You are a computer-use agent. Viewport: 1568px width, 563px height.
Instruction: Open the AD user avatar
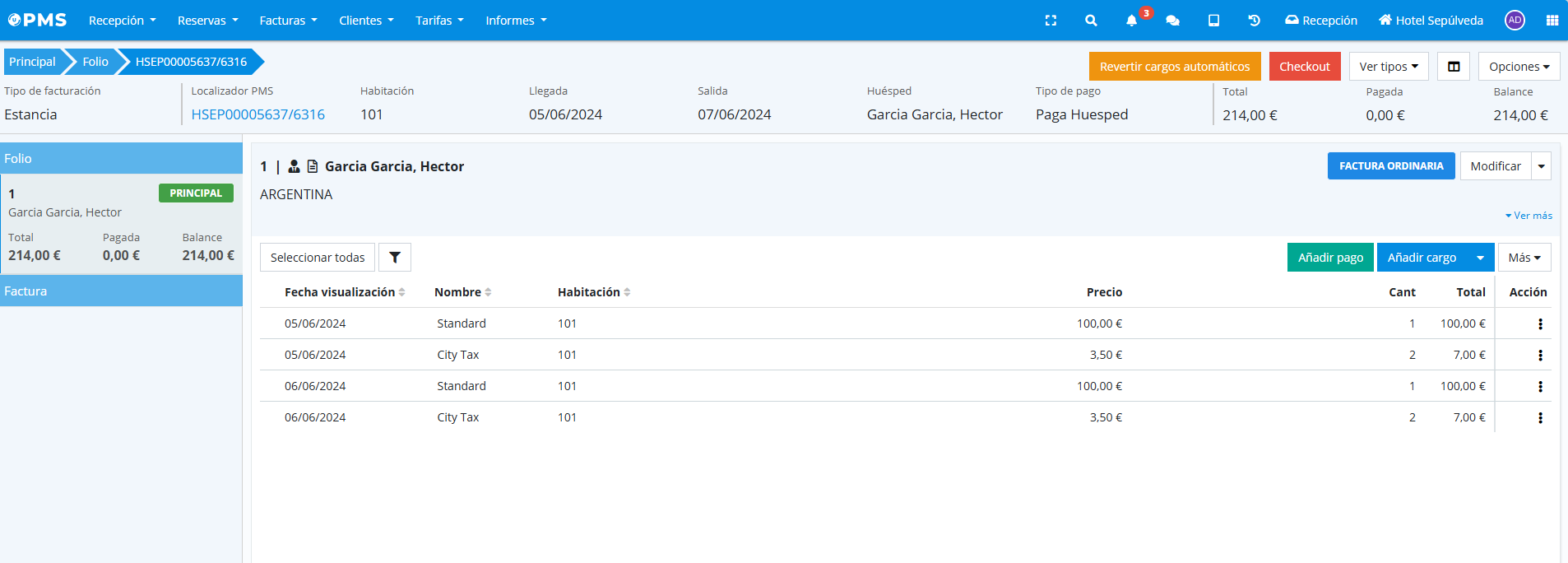[x=1515, y=20]
